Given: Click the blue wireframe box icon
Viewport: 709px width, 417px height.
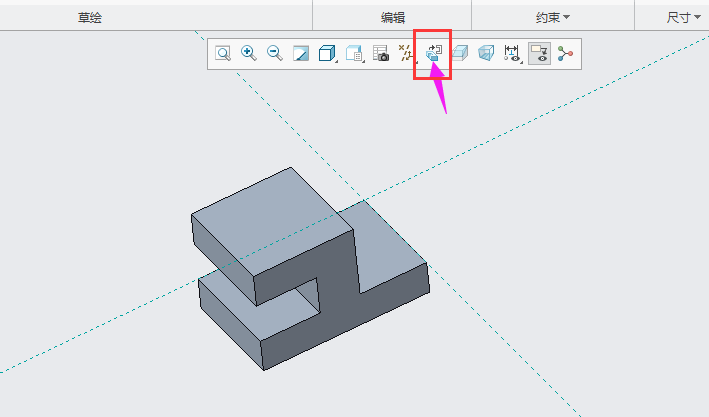Looking at the screenshot, I should click(x=486, y=54).
